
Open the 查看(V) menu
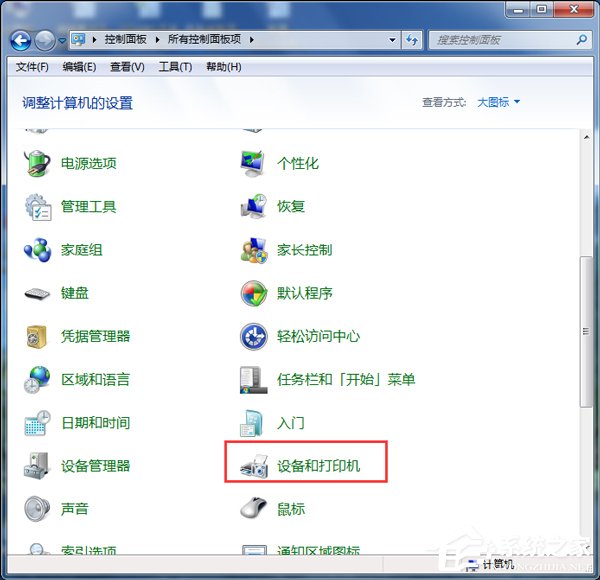pos(127,67)
